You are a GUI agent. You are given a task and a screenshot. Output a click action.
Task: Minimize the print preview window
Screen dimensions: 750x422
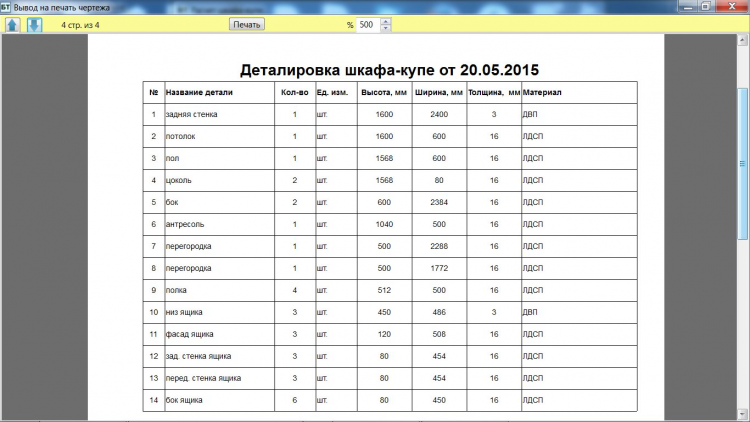[x=688, y=6]
